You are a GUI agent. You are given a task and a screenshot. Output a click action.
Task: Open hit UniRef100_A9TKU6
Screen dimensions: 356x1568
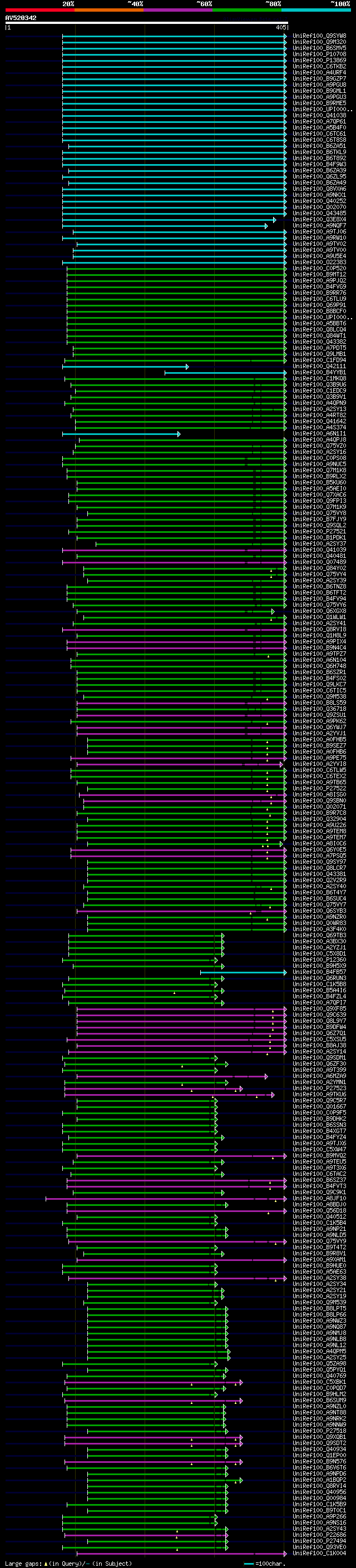(x=319, y=1095)
